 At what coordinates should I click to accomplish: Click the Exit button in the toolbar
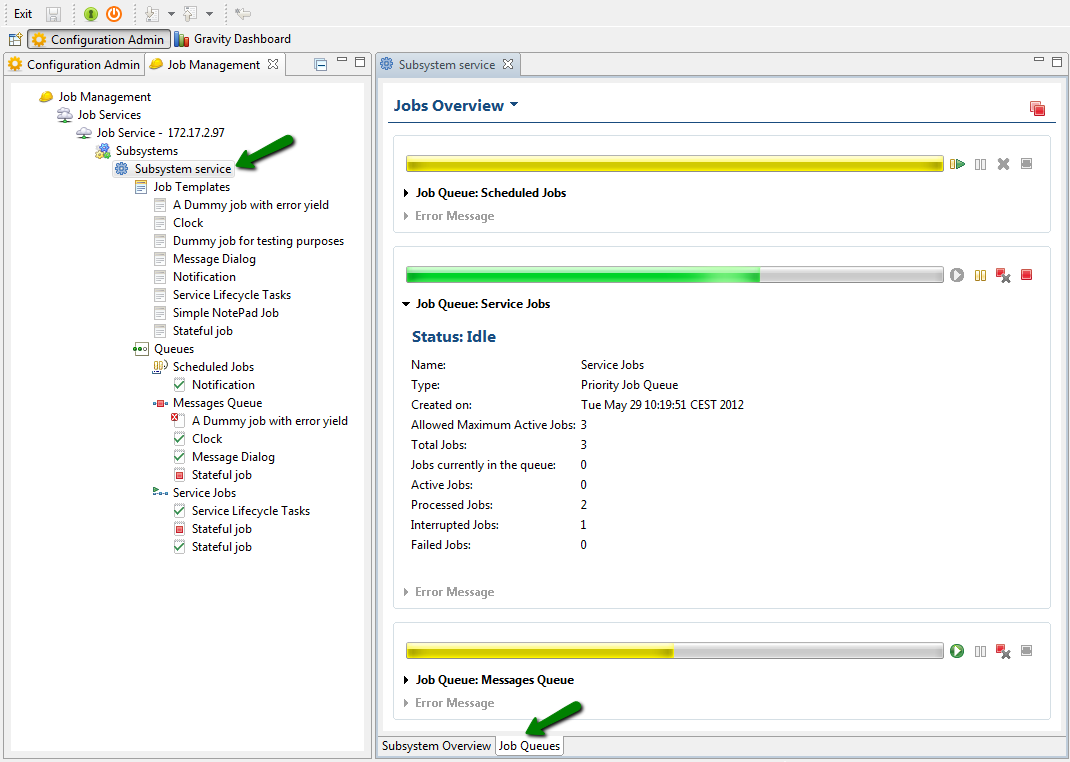[x=23, y=14]
